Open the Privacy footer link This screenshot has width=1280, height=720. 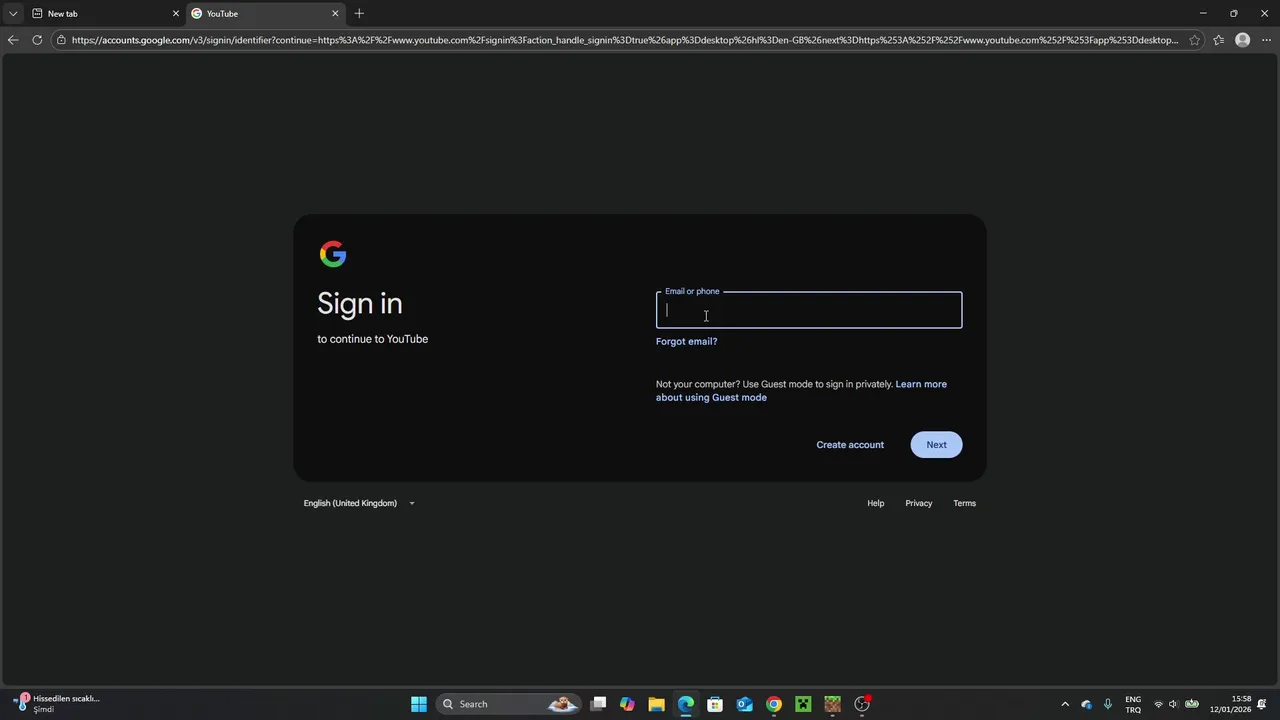(918, 503)
